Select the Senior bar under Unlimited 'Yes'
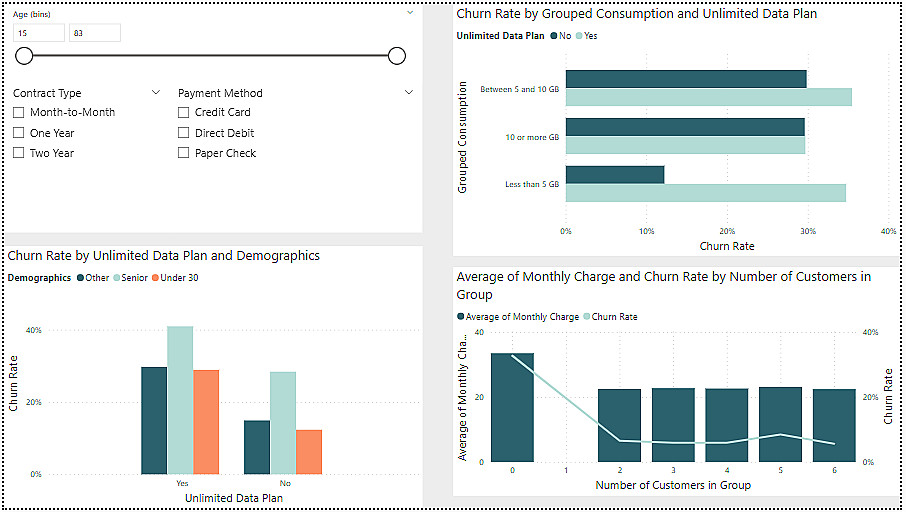Screen dimensions: 906x512 click(x=180, y=400)
